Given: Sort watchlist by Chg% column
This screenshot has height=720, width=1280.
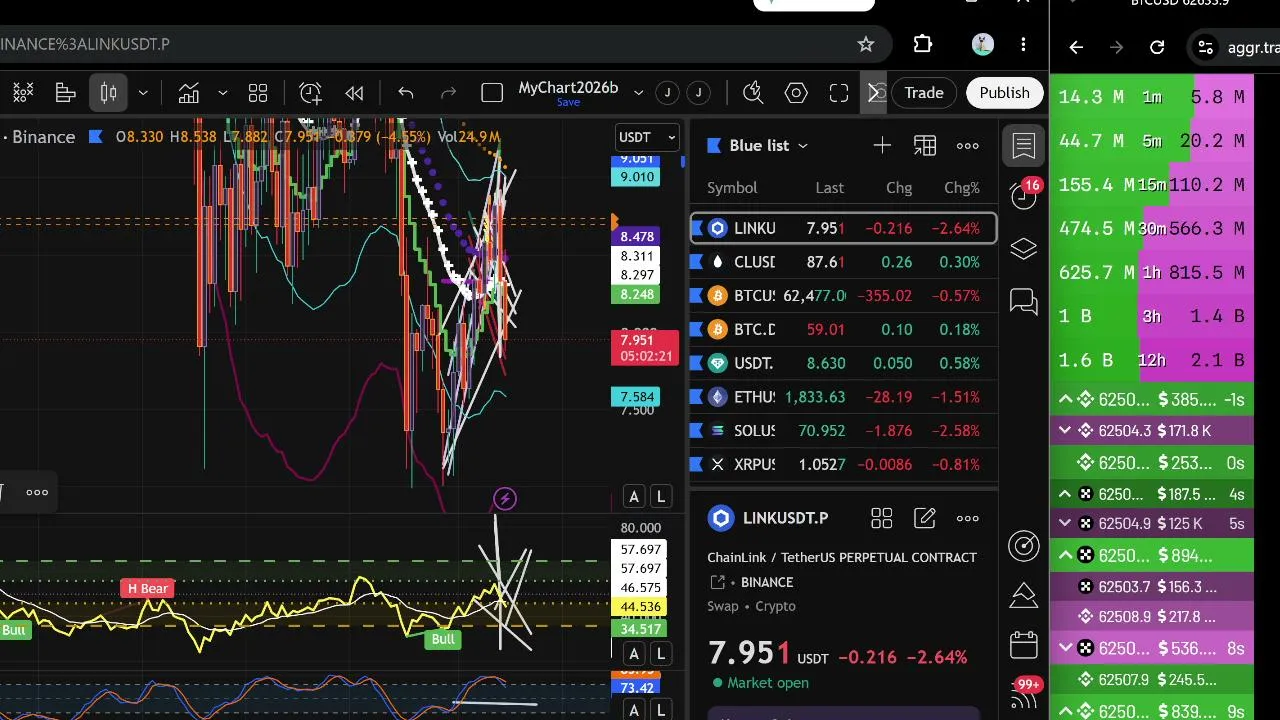Looking at the screenshot, I should coord(962,188).
